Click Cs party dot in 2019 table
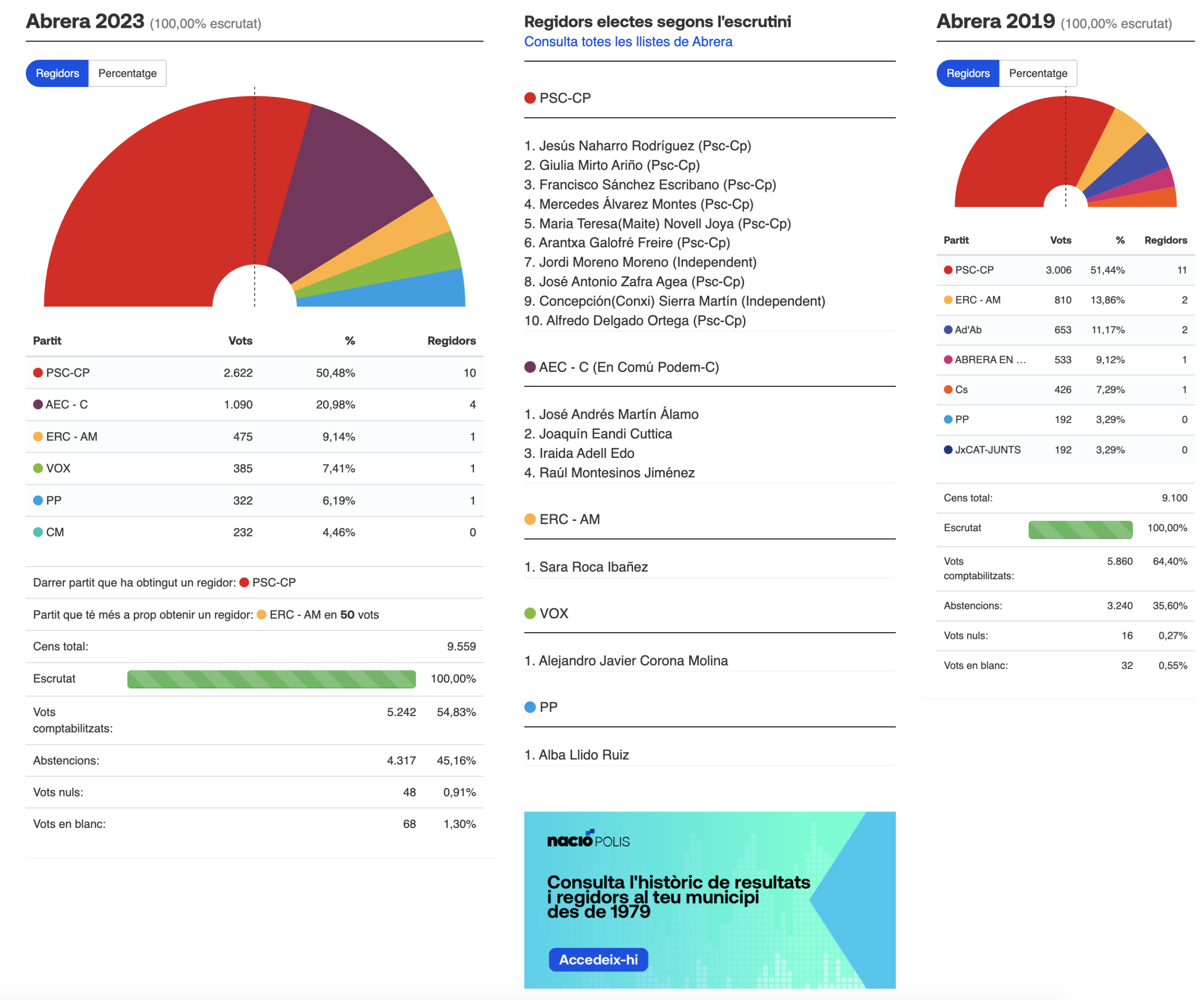 (x=948, y=390)
